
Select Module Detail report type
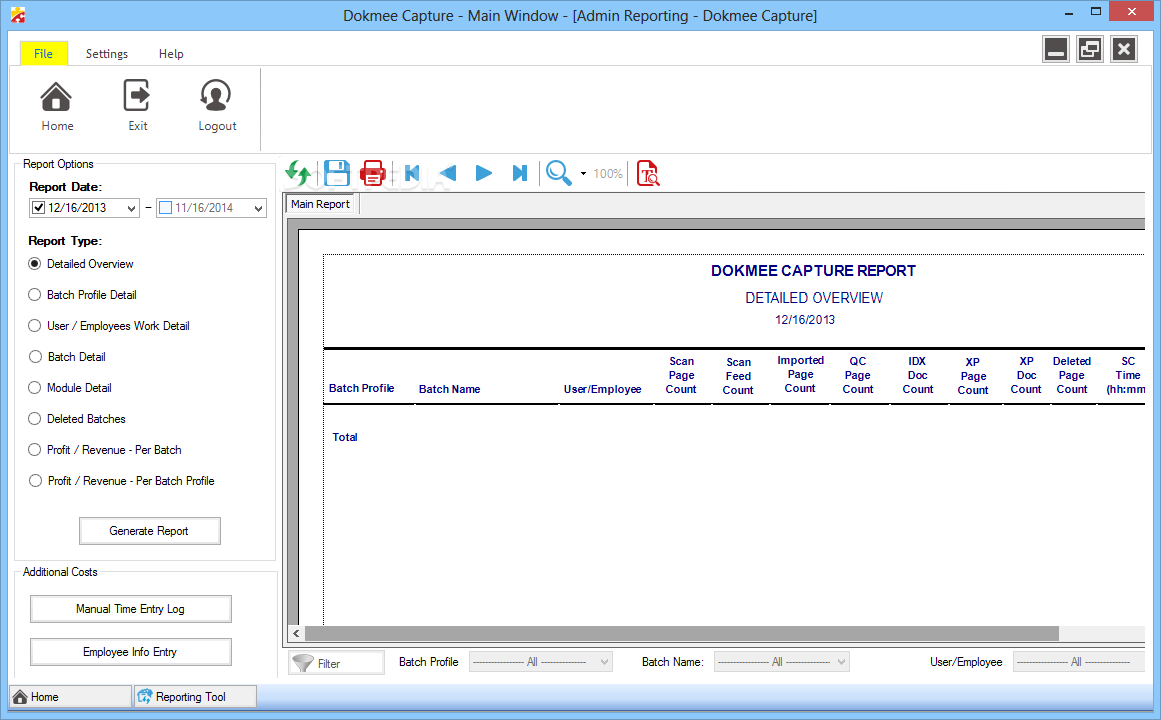(70, 388)
